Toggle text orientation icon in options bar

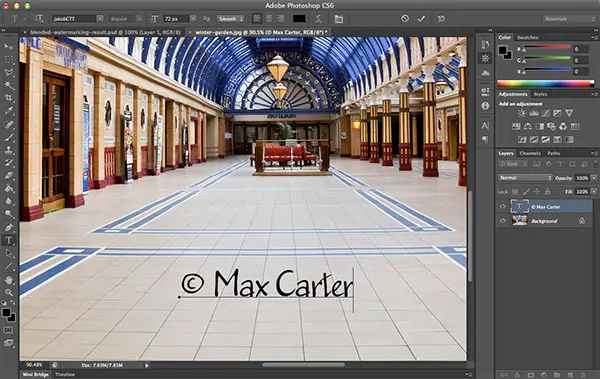coord(39,18)
